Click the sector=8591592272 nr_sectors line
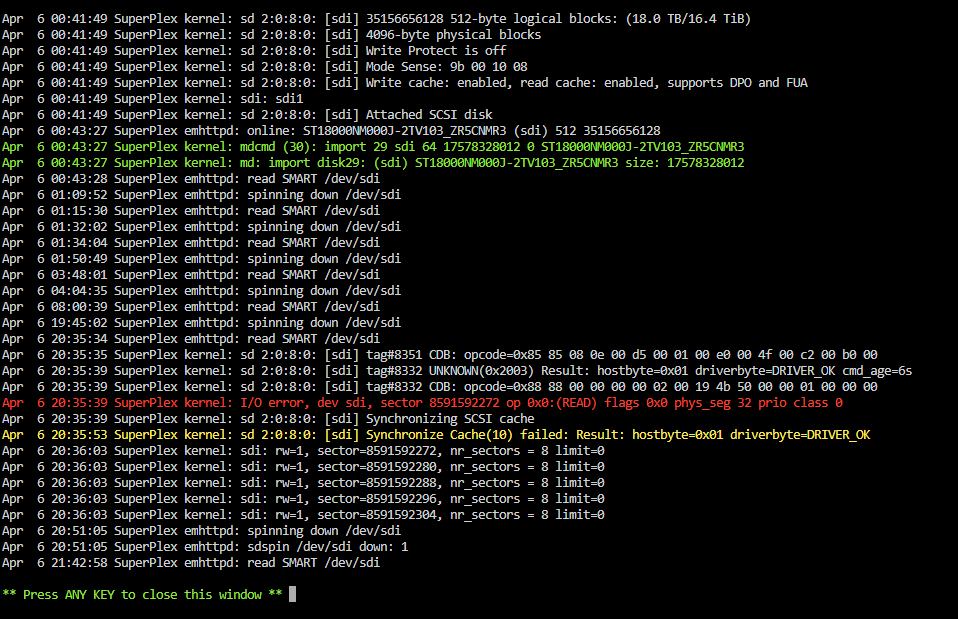Image resolution: width=958 pixels, height=619 pixels. point(303,450)
